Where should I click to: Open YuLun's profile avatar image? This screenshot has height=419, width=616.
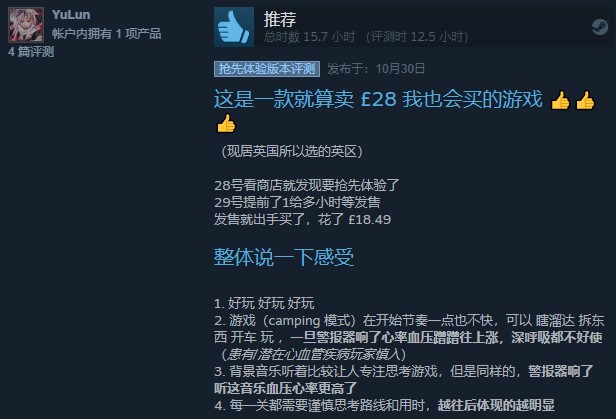tap(26, 25)
